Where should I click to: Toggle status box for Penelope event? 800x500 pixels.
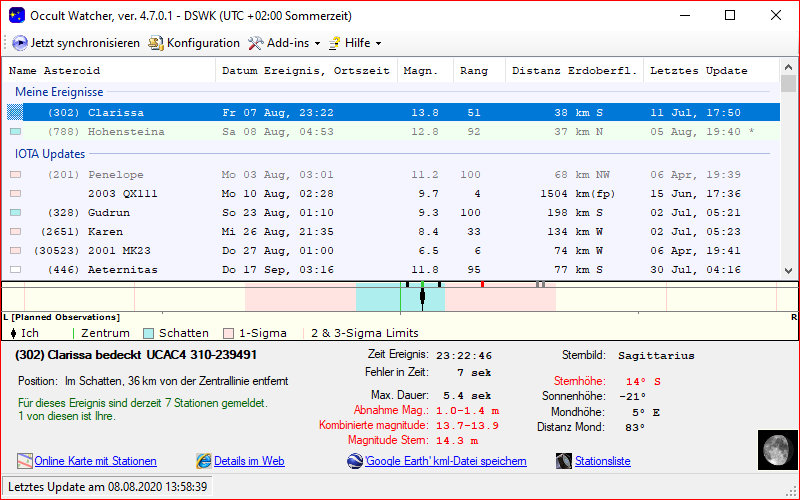click(x=15, y=175)
